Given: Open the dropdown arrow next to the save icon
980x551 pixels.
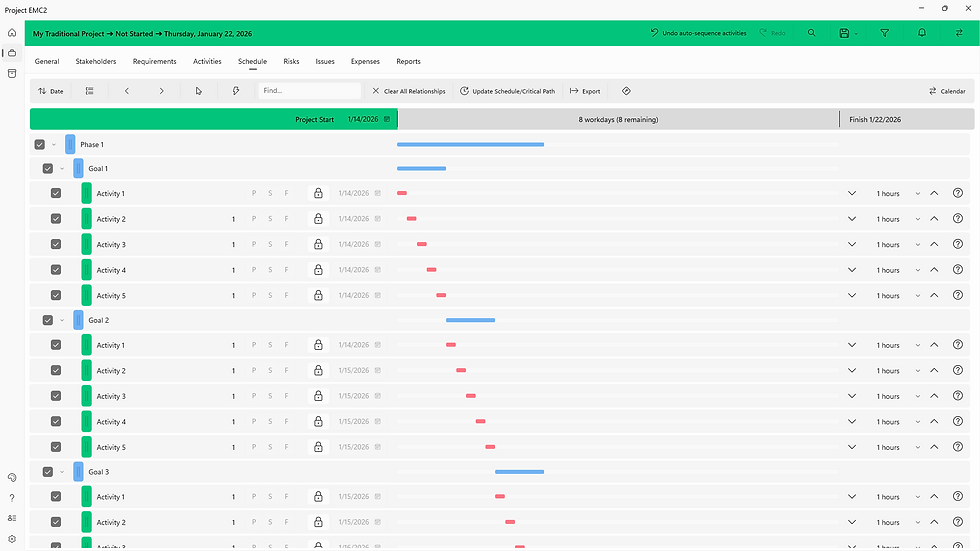Looking at the screenshot, I should (x=856, y=34).
